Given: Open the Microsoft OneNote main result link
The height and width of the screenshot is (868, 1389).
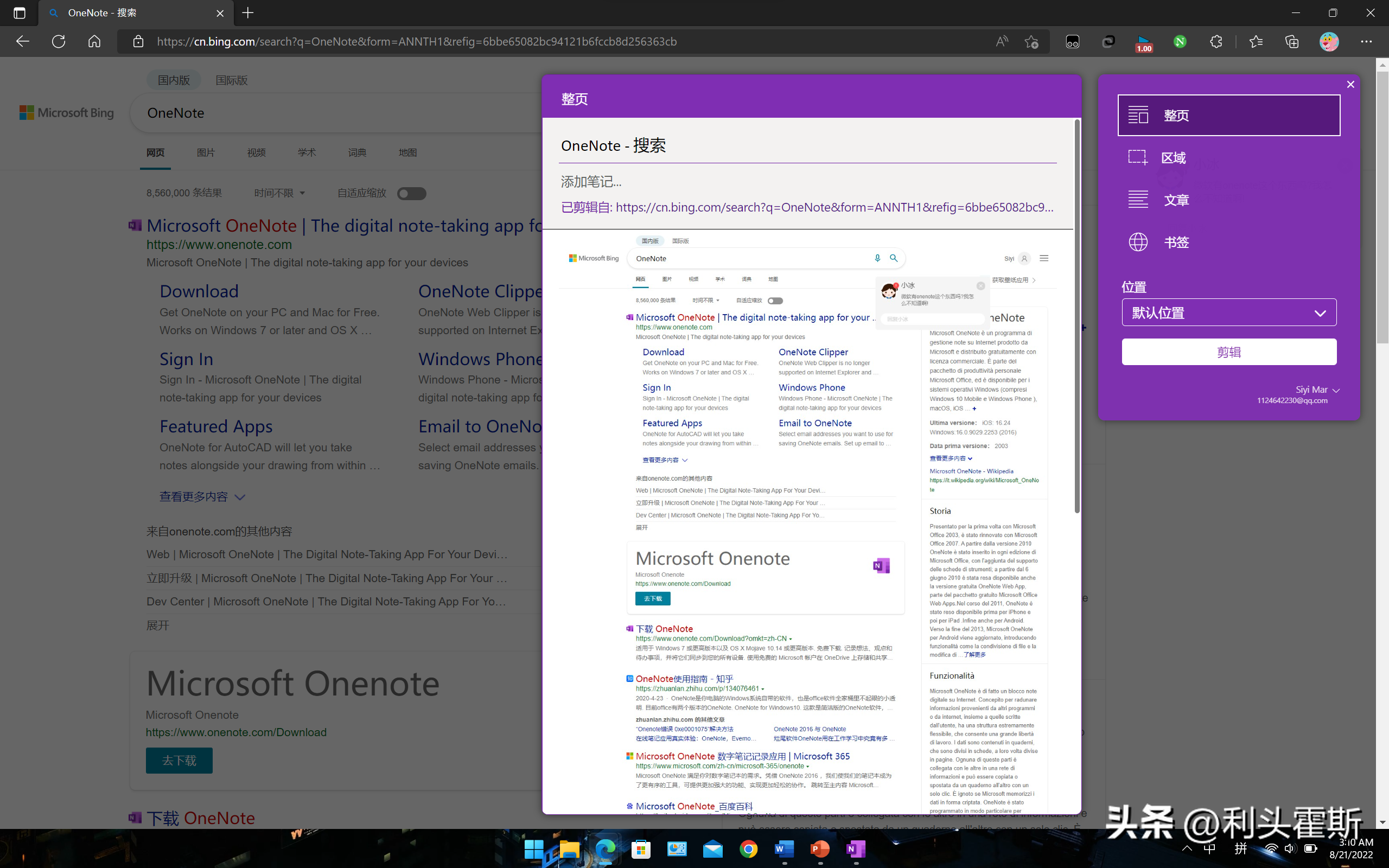Looking at the screenshot, I should point(343,226).
